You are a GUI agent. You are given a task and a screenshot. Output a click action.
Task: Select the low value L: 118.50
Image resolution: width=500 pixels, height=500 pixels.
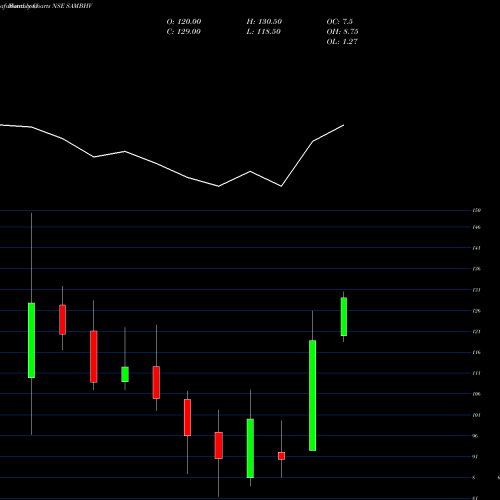pyautogui.click(x=264, y=32)
